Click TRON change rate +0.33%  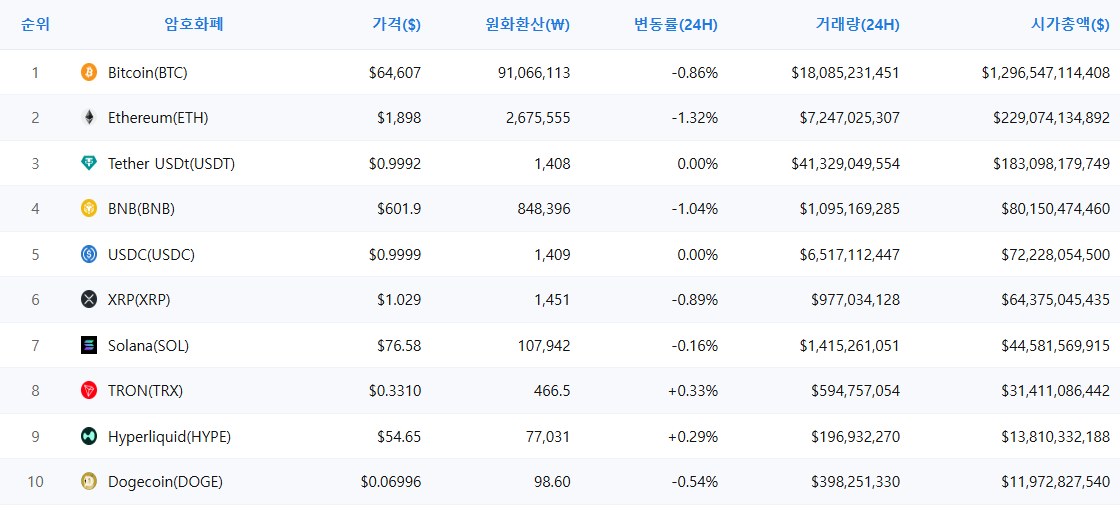click(x=694, y=390)
